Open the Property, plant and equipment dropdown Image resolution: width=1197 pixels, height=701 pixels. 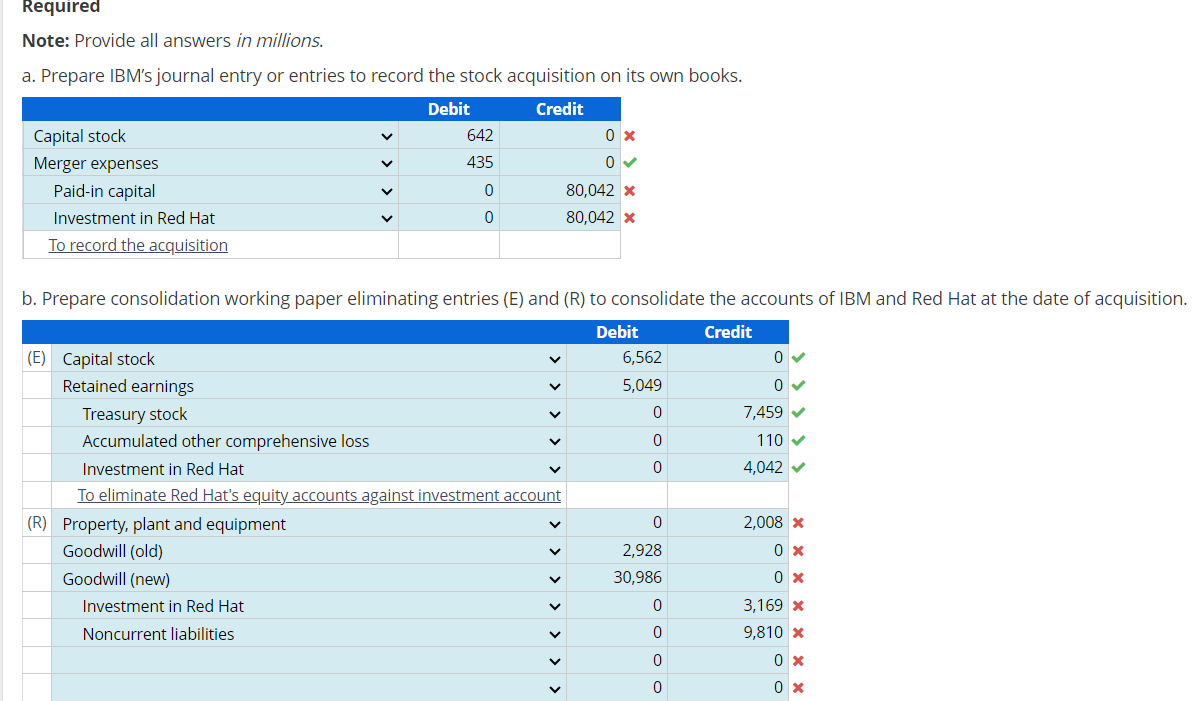pos(309,524)
